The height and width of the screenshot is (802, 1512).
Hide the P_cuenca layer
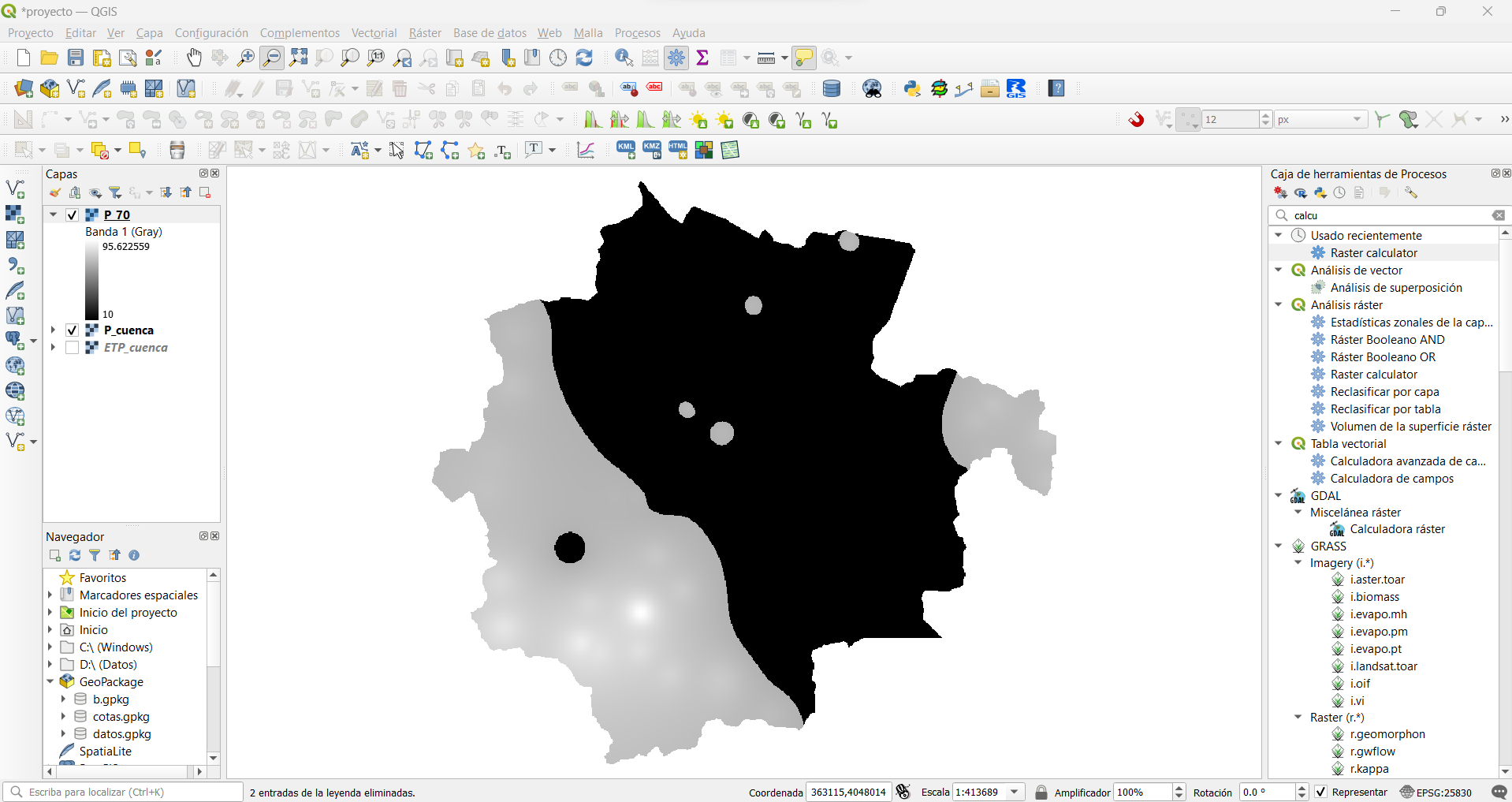point(72,330)
